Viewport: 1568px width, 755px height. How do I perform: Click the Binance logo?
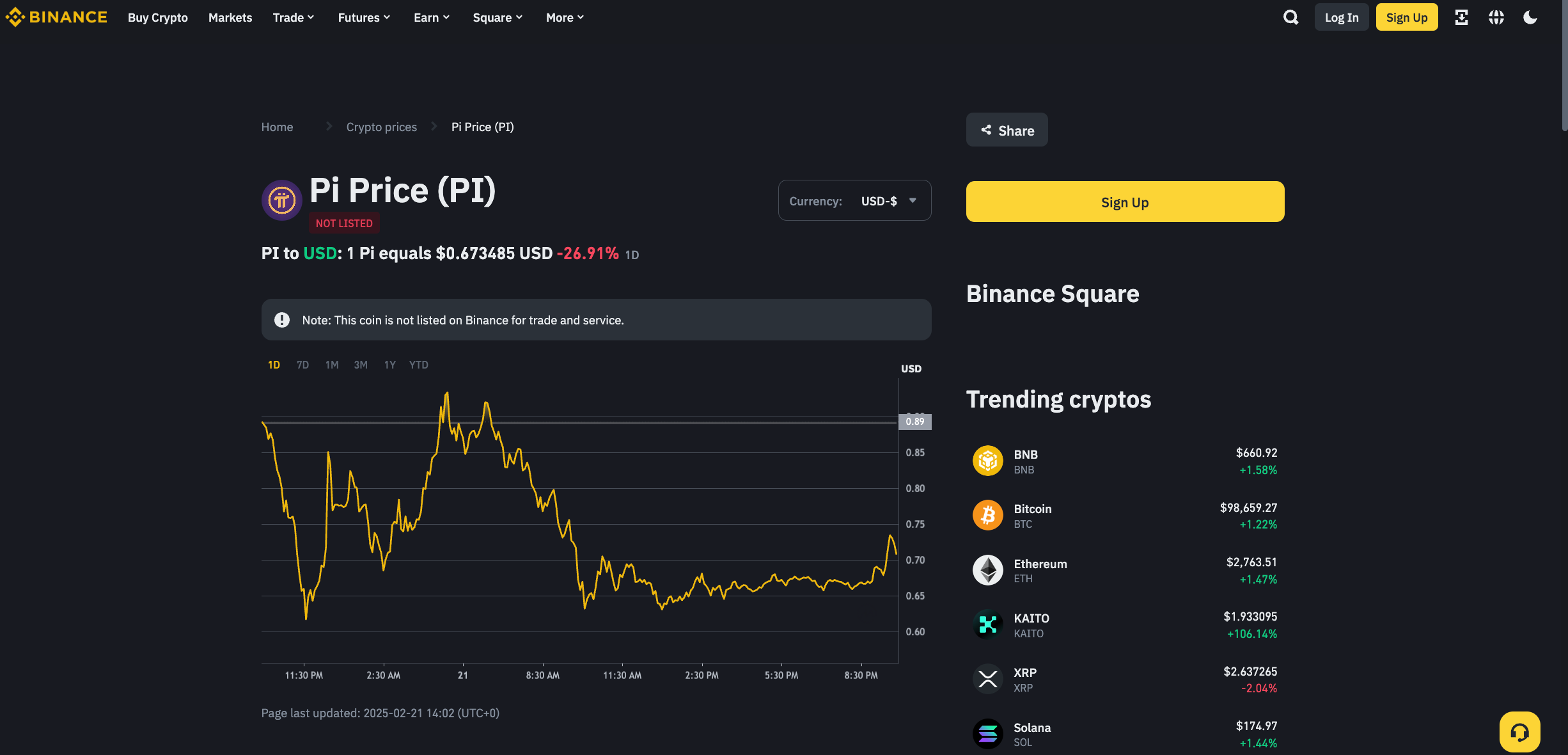[x=56, y=17]
